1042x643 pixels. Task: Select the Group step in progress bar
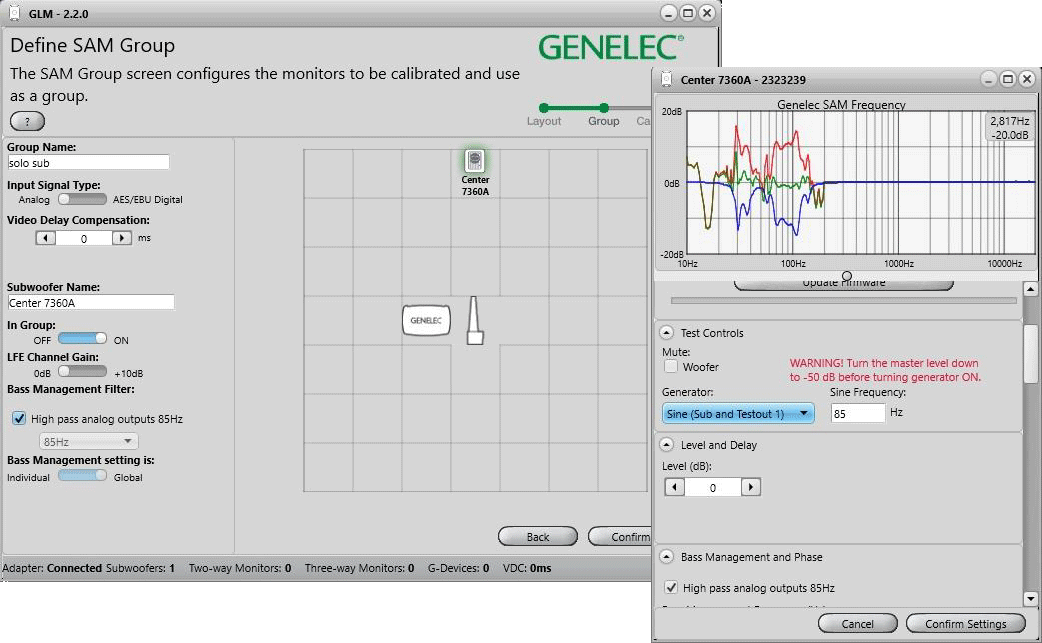603,108
